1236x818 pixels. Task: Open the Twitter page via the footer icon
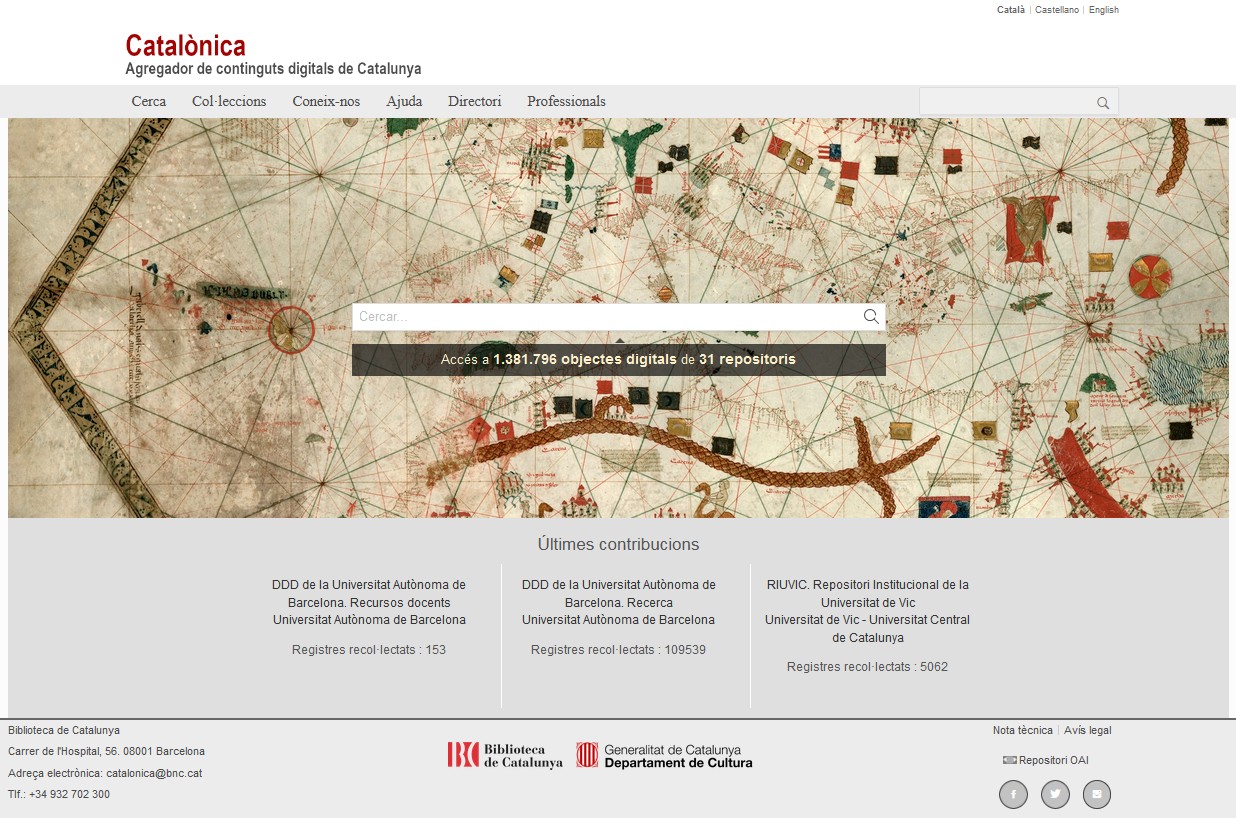1055,795
